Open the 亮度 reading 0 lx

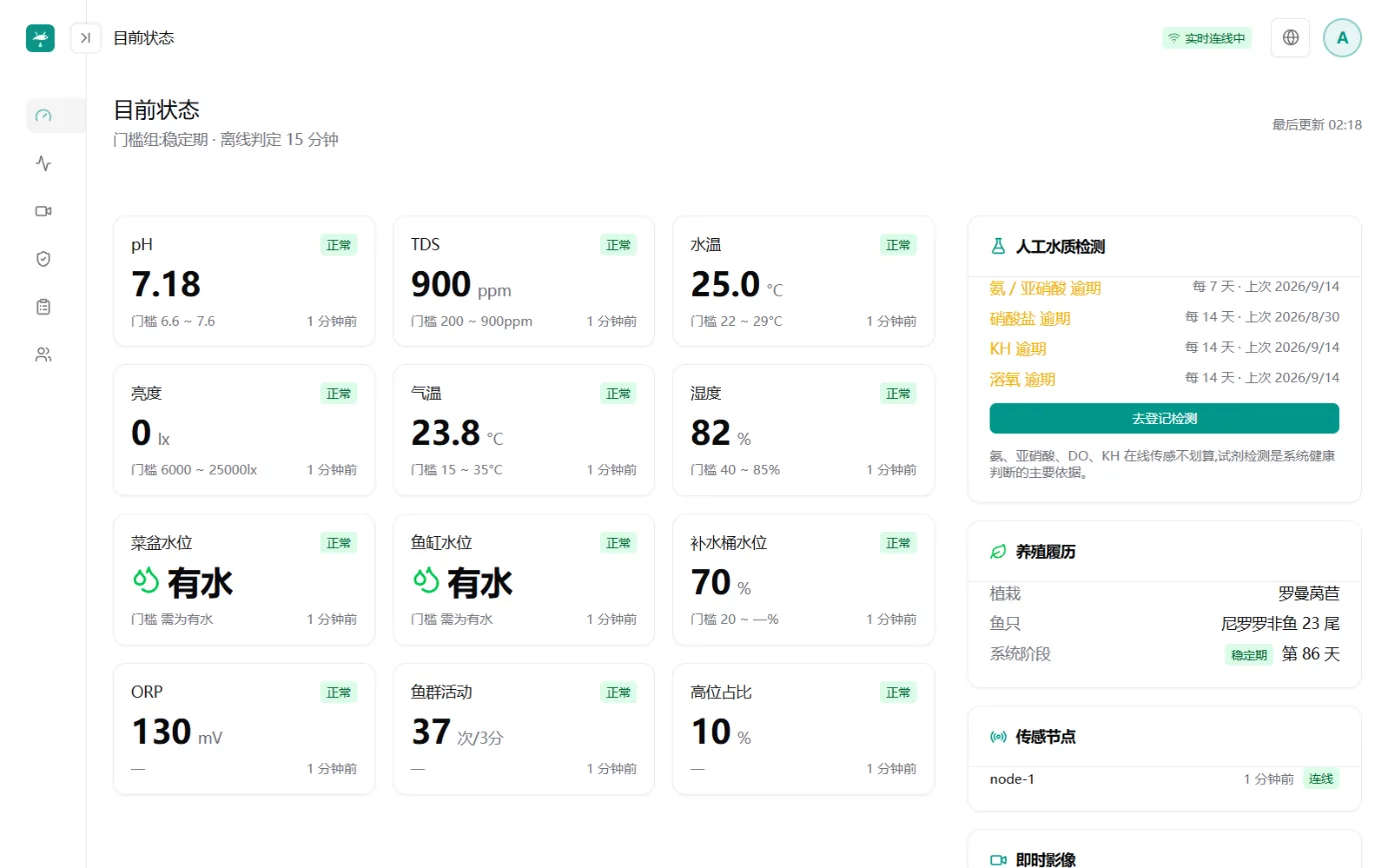point(151,433)
